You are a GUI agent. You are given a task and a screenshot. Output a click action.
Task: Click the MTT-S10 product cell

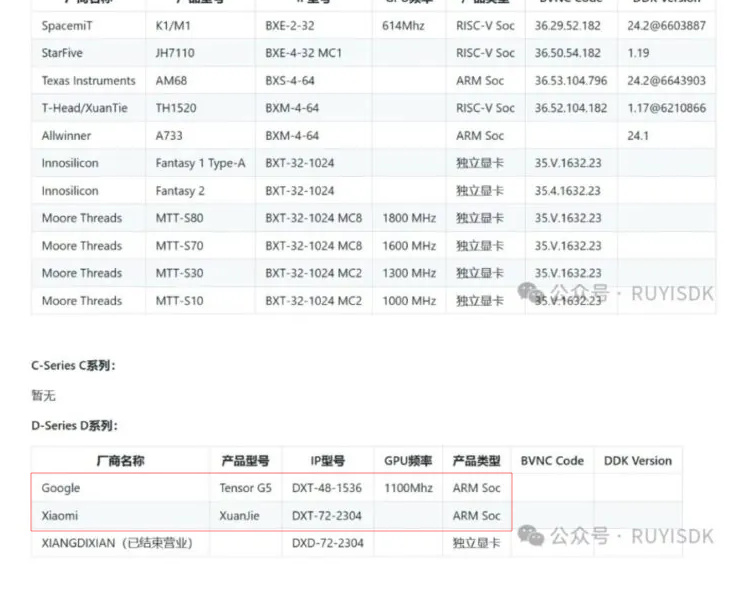click(x=179, y=301)
